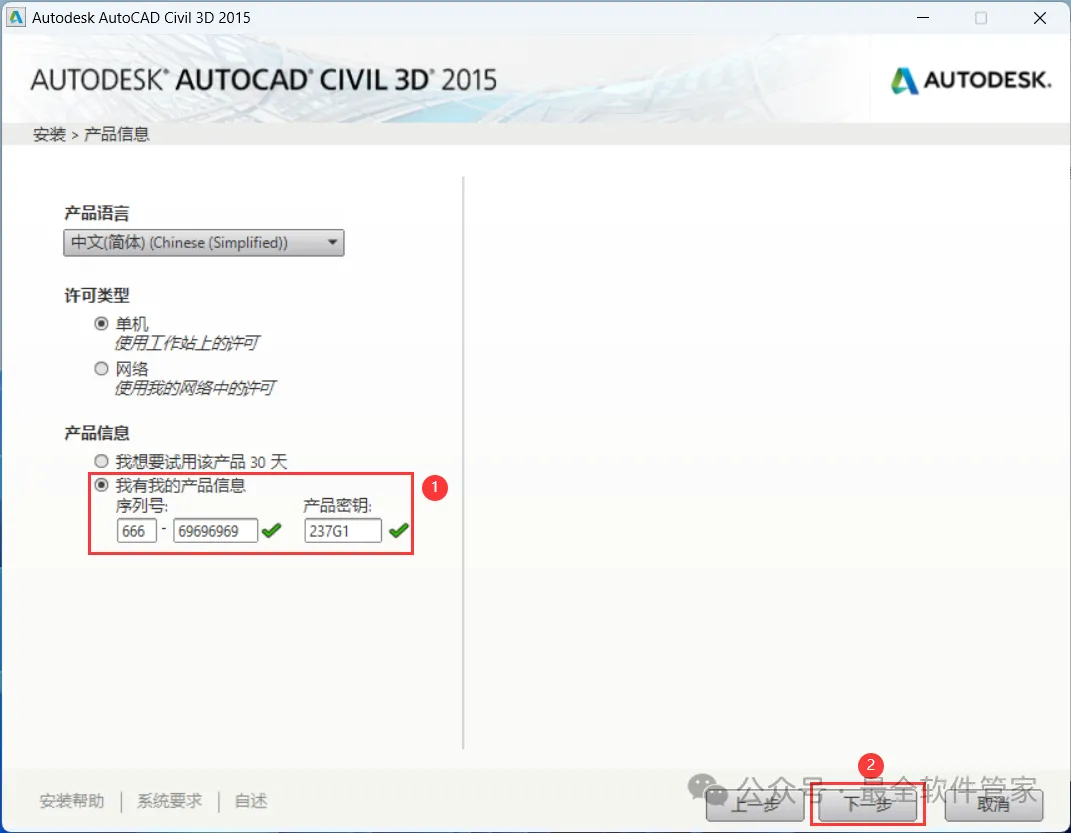Click the 产品信息 breadcrumb text
Image resolution: width=1071 pixels, height=833 pixels.
tap(116, 135)
